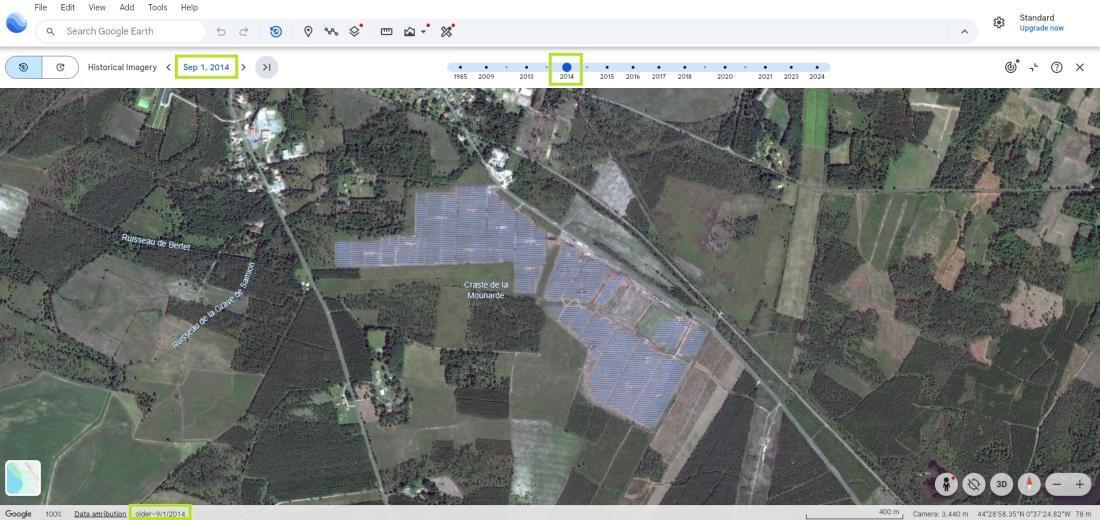Open Data attribution link
Viewport: 1100px width, 520px height.
[x=100, y=514]
